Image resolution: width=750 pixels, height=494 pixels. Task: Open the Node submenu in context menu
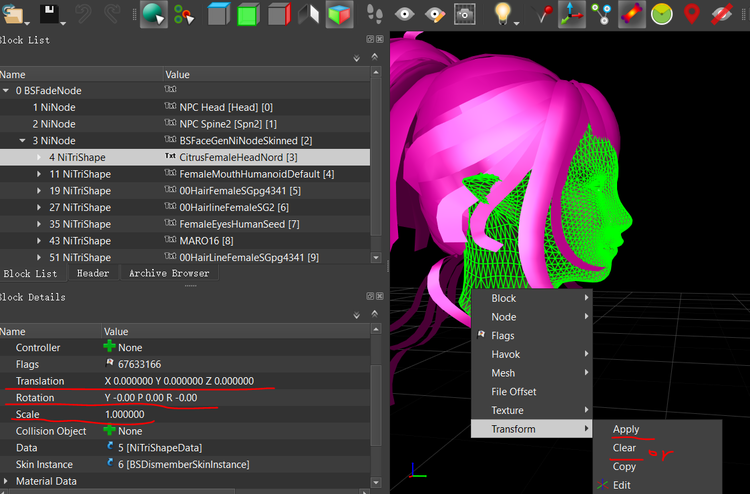(531, 317)
